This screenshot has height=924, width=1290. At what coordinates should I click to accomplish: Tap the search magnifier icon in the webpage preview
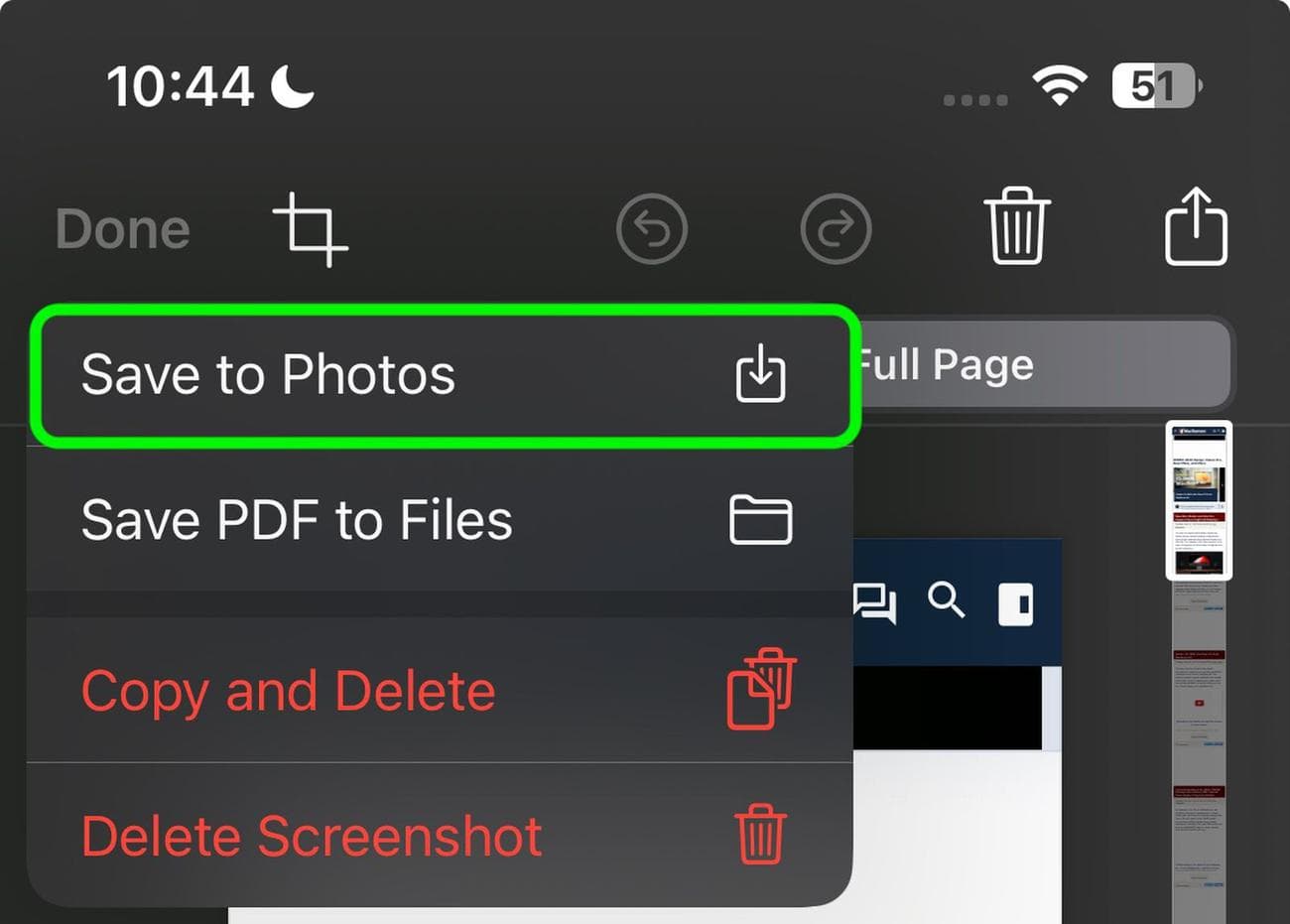(948, 602)
